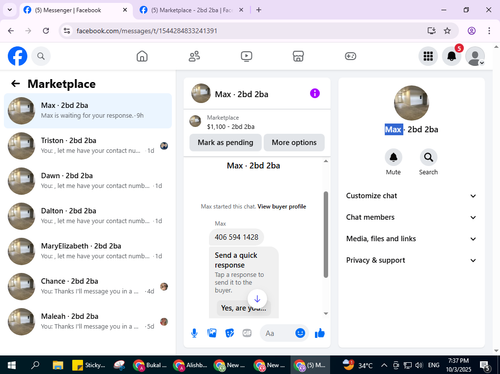Click the chat scroll down arrow
This screenshot has width=500, height=374.
coord(326,313)
